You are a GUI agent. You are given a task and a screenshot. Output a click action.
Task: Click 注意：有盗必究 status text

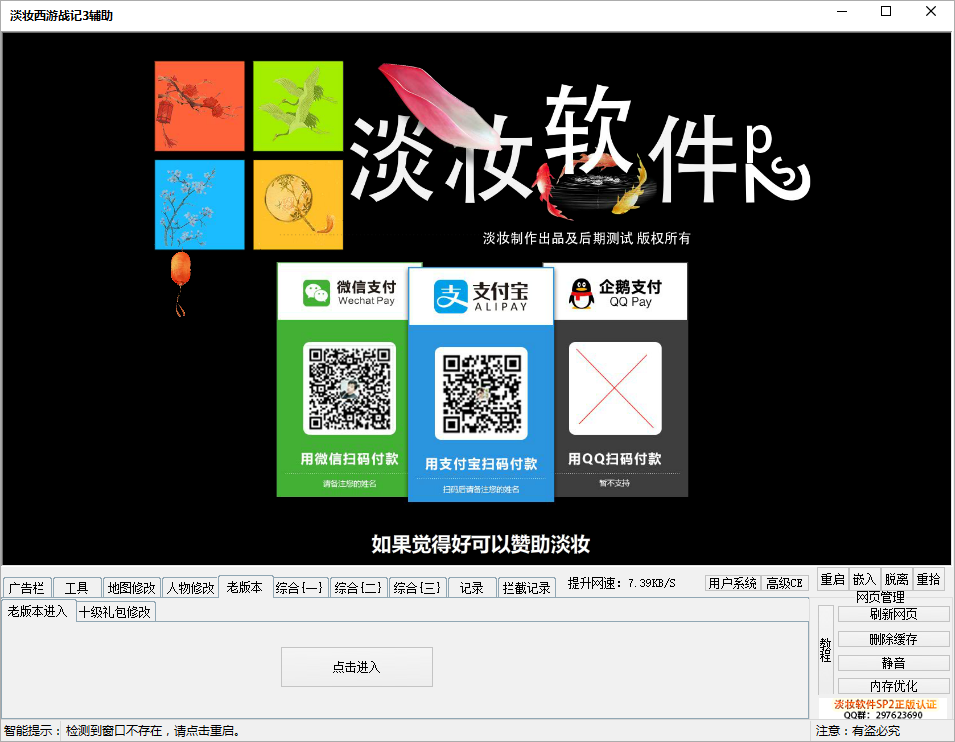(858, 730)
